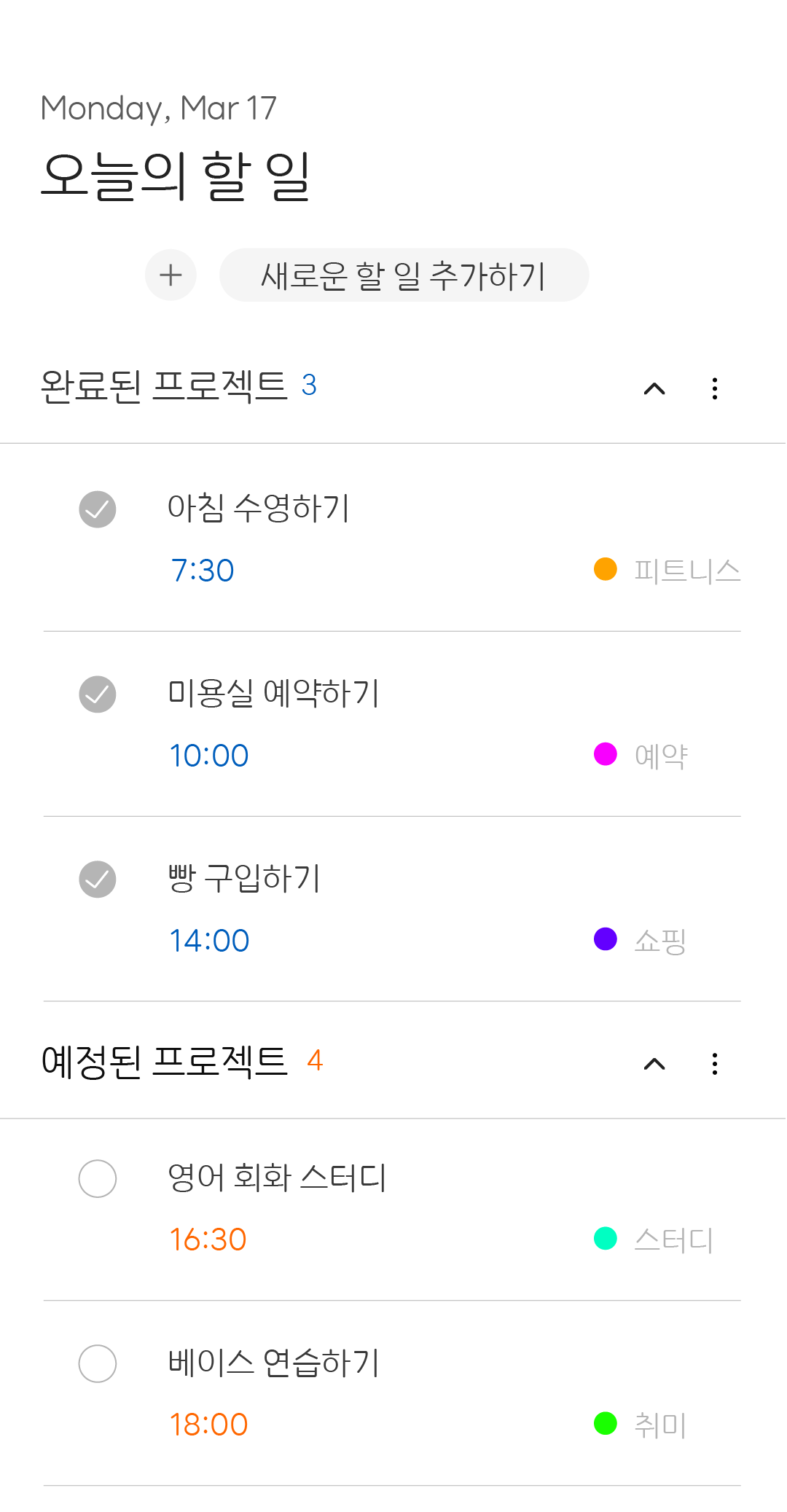Open the 7:30 time on 아침 수영하기

click(x=203, y=571)
